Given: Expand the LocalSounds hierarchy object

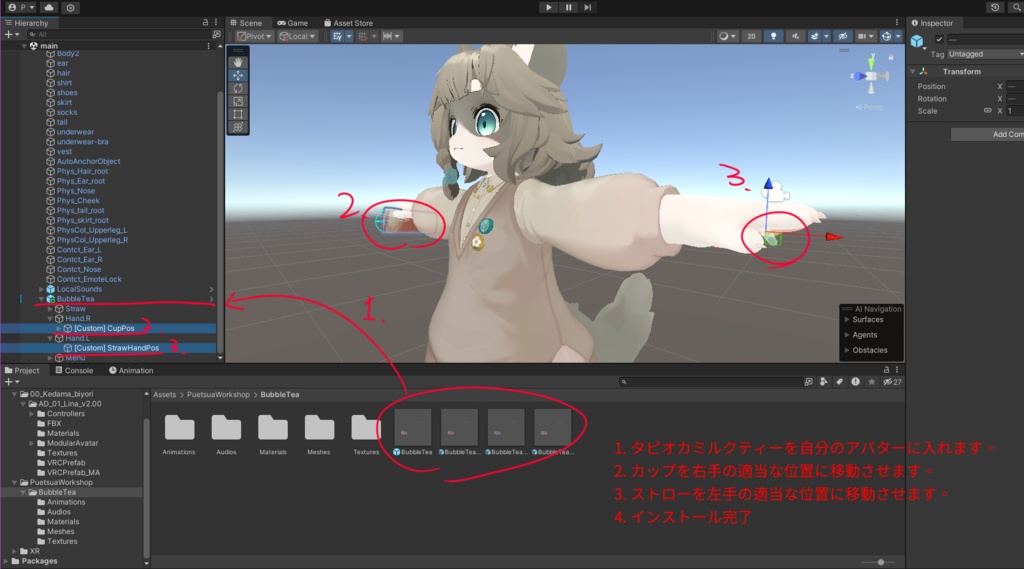Looking at the screenshot, I should click(x=42, y=289).
